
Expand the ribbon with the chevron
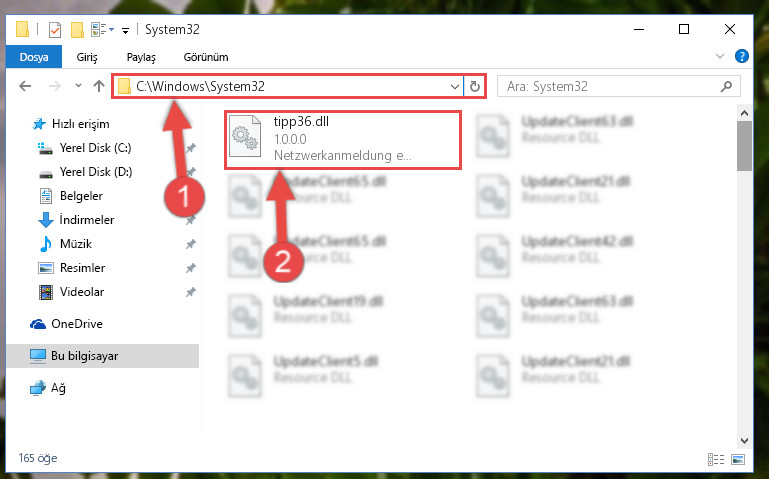pyautogui.click(x=719, y=56)
